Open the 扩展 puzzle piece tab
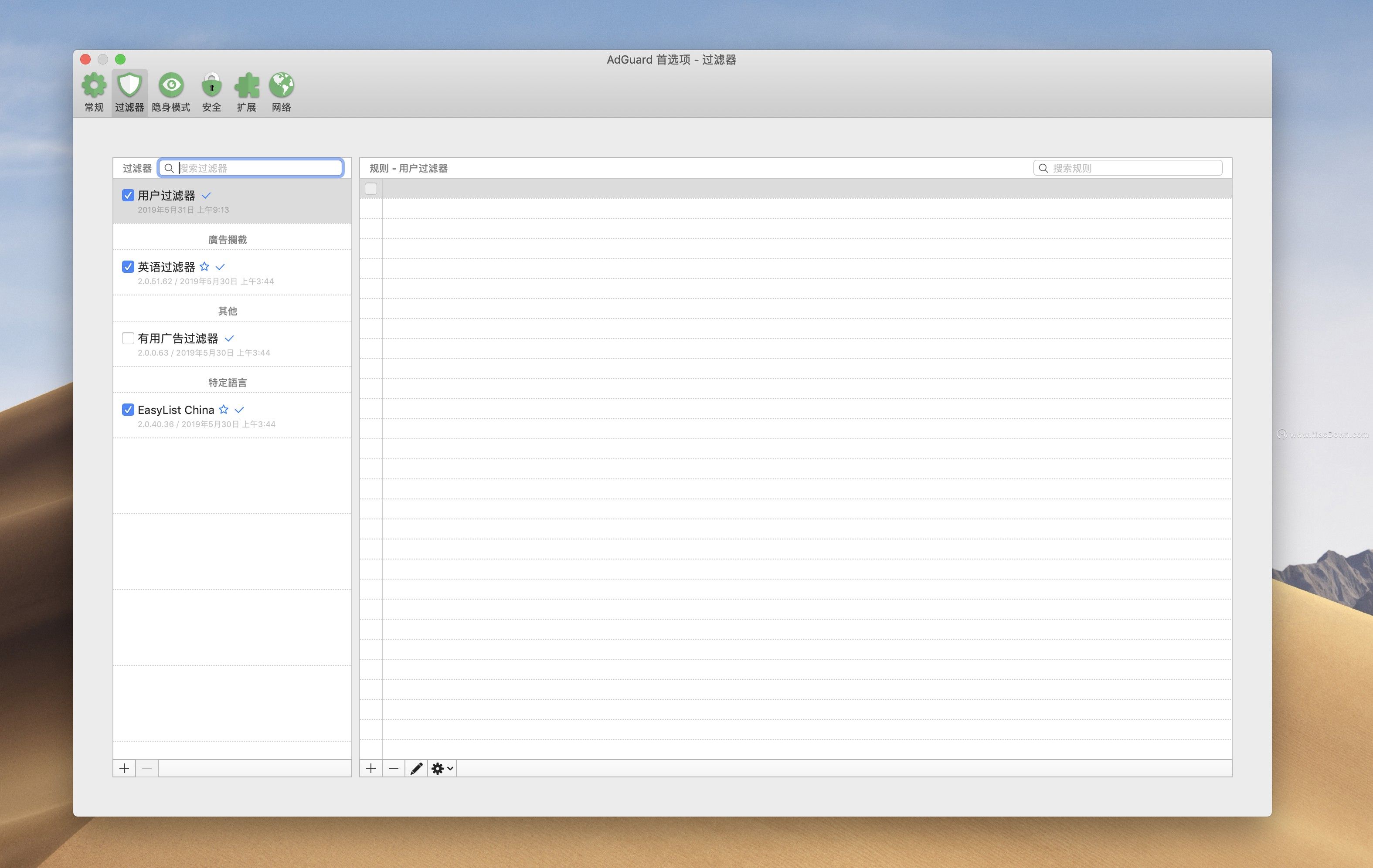 coord(246,93)
